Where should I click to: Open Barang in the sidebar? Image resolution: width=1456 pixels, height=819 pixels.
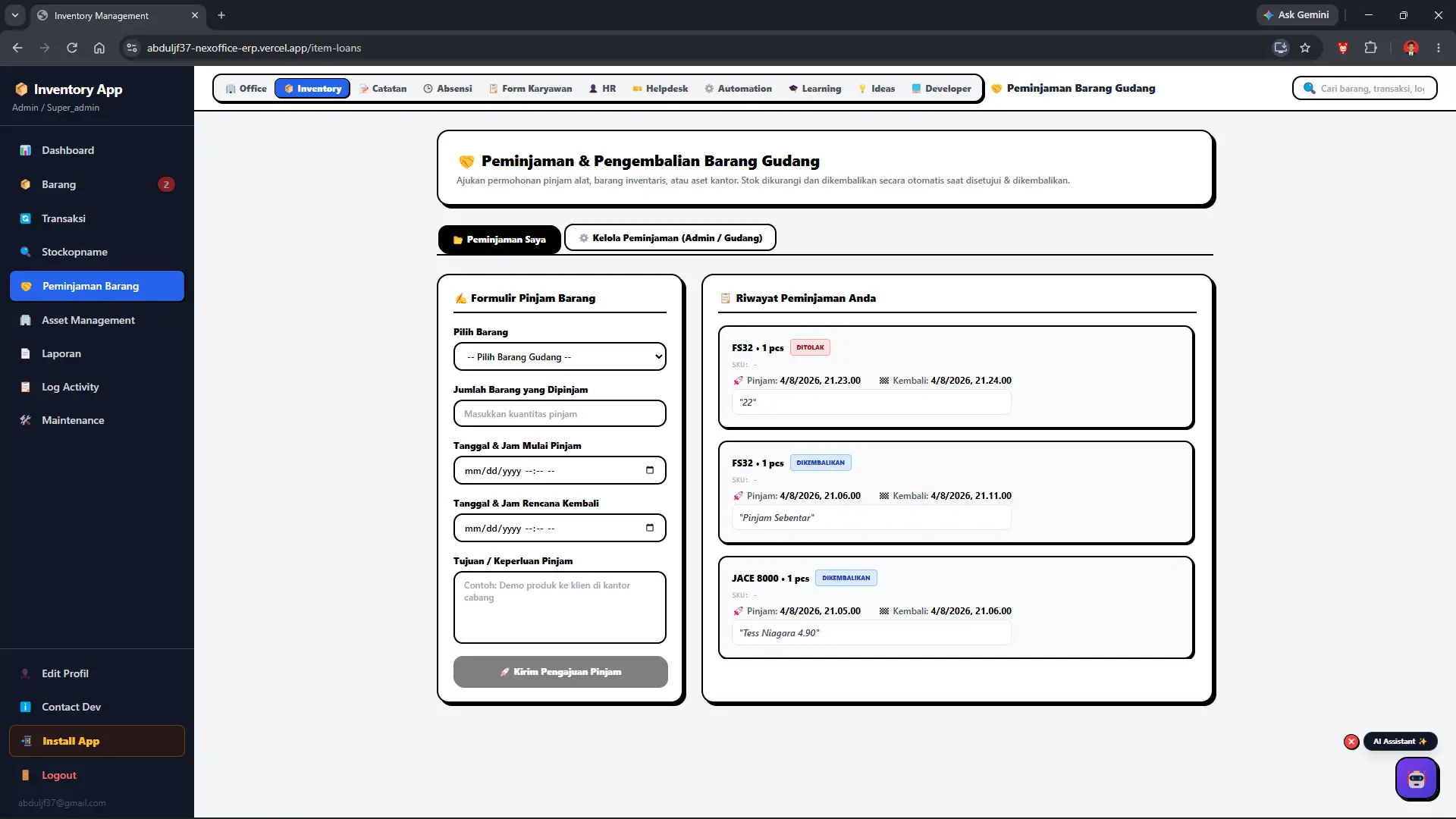coord(97,184)
